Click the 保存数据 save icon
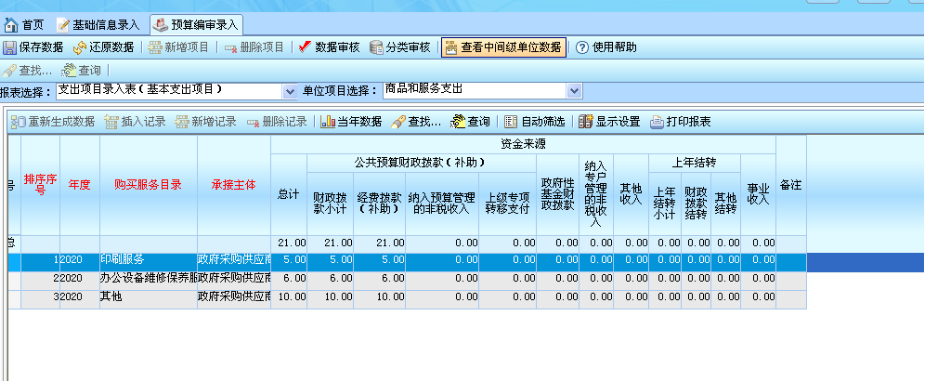925x381 pixels. pyautogui.click(x=10, y=47)
